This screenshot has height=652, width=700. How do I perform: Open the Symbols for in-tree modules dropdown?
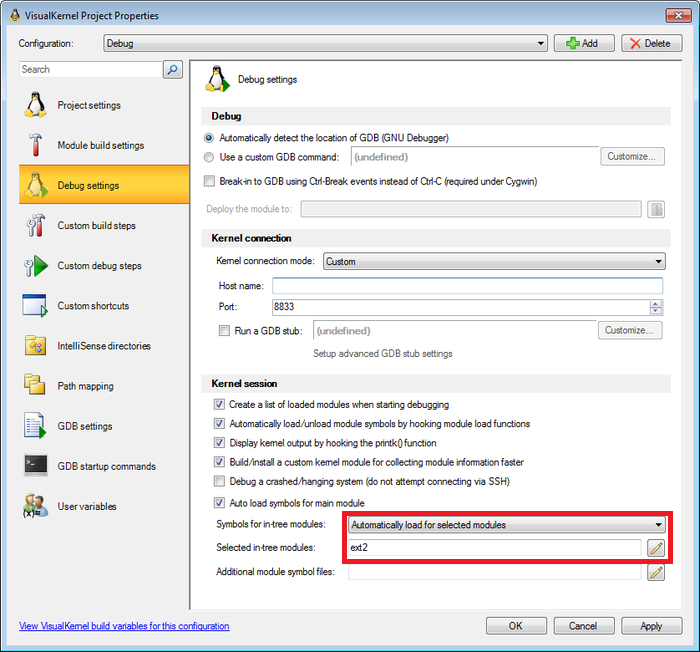507,525
